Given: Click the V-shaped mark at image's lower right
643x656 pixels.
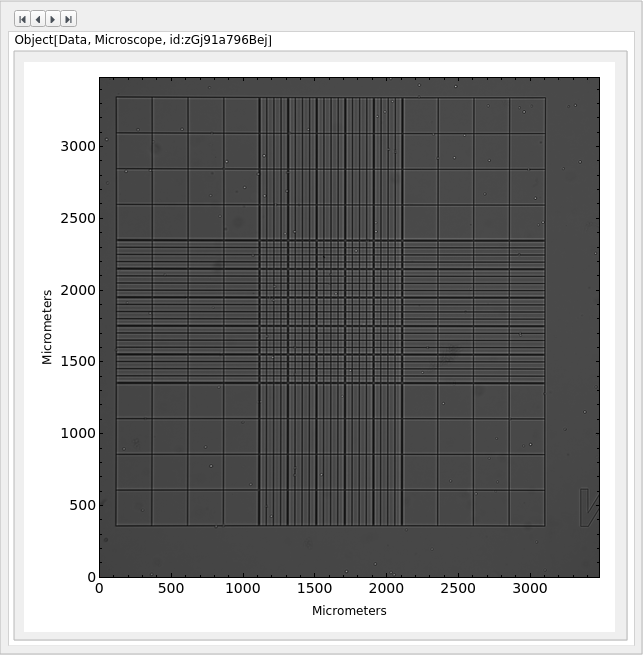Looking at the screenshot, I should [589, 507].
